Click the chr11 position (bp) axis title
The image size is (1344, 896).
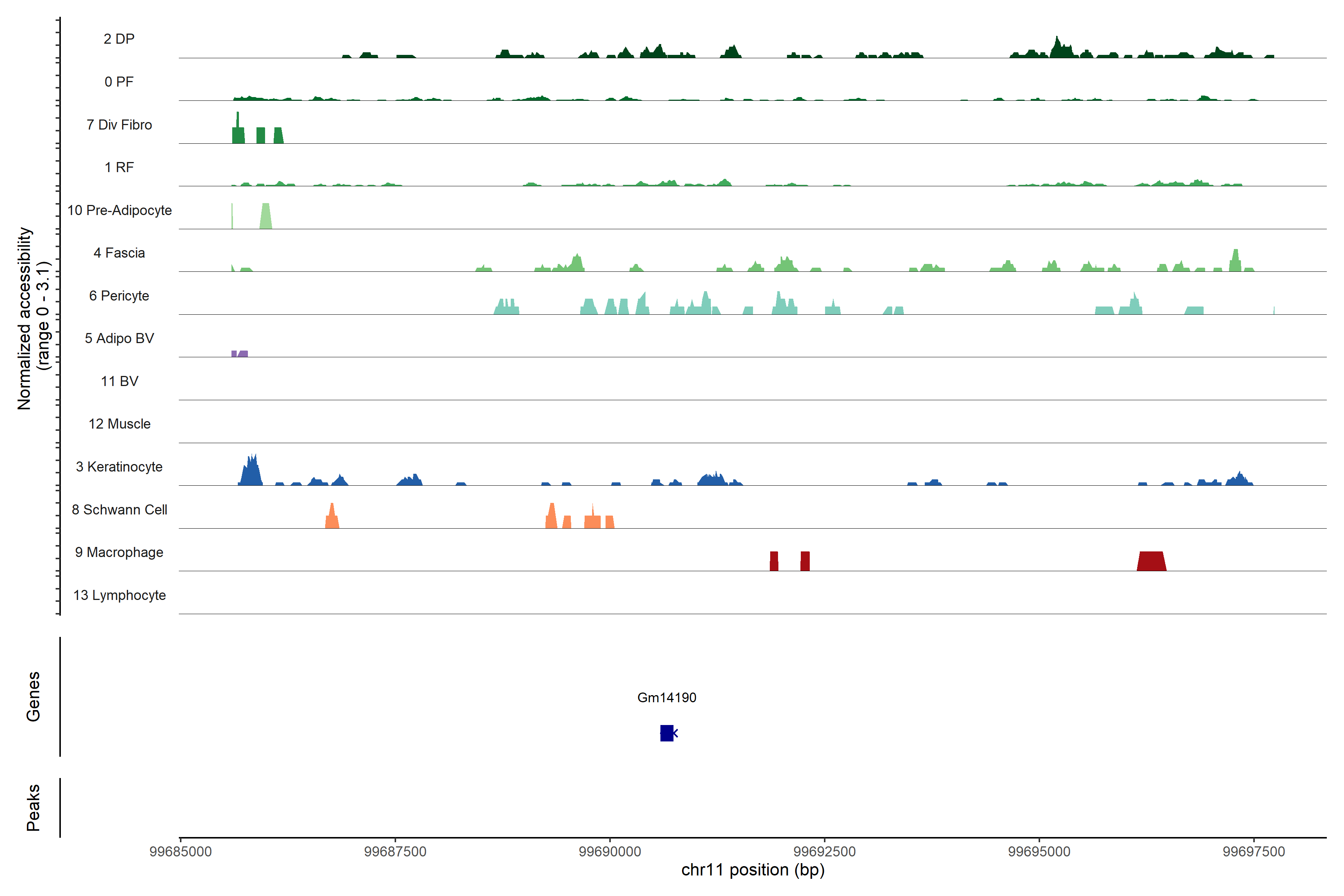pyautogui.click(x=753, y=870)
